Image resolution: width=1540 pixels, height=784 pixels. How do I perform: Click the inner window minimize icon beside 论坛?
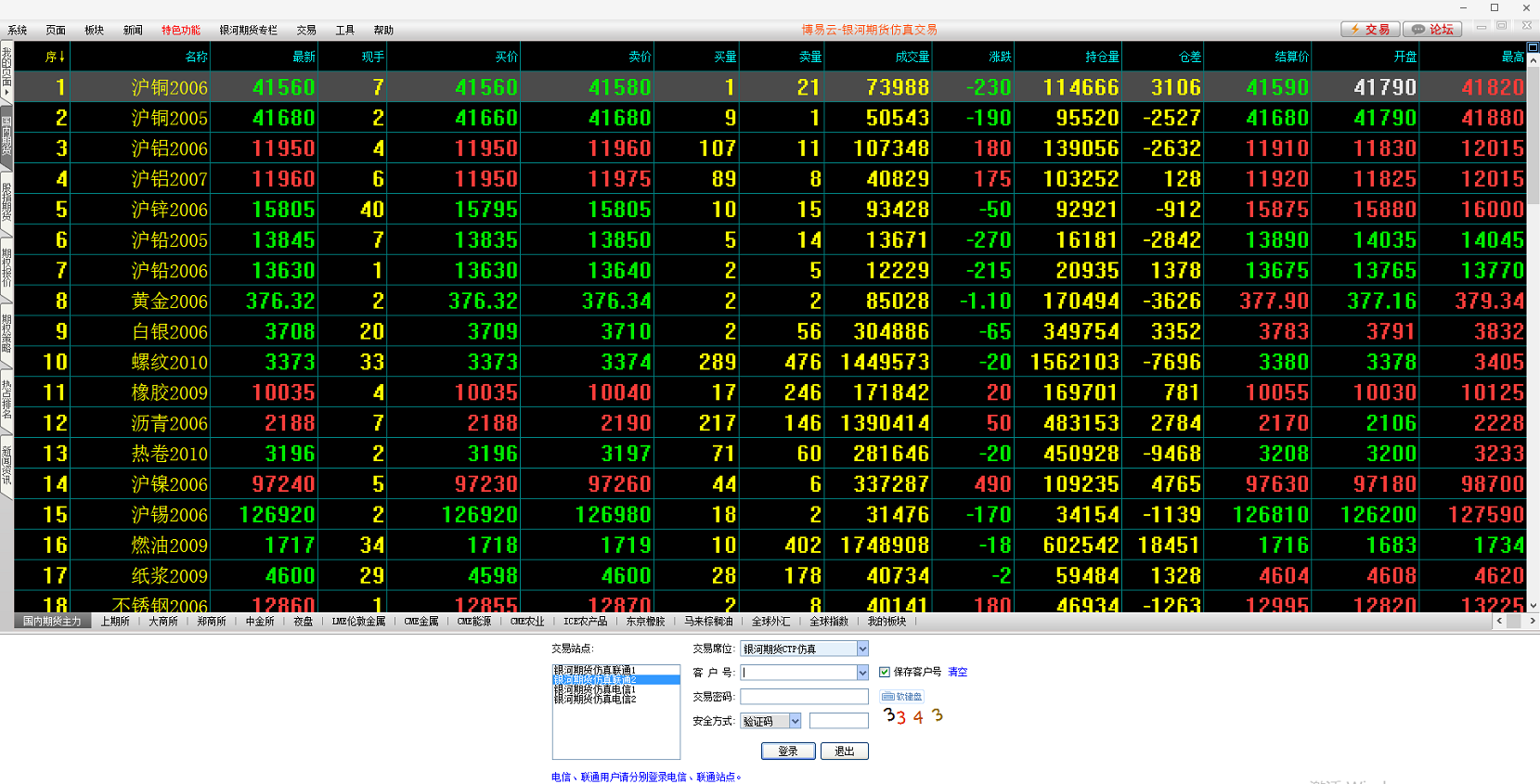tap(1482, 27)
